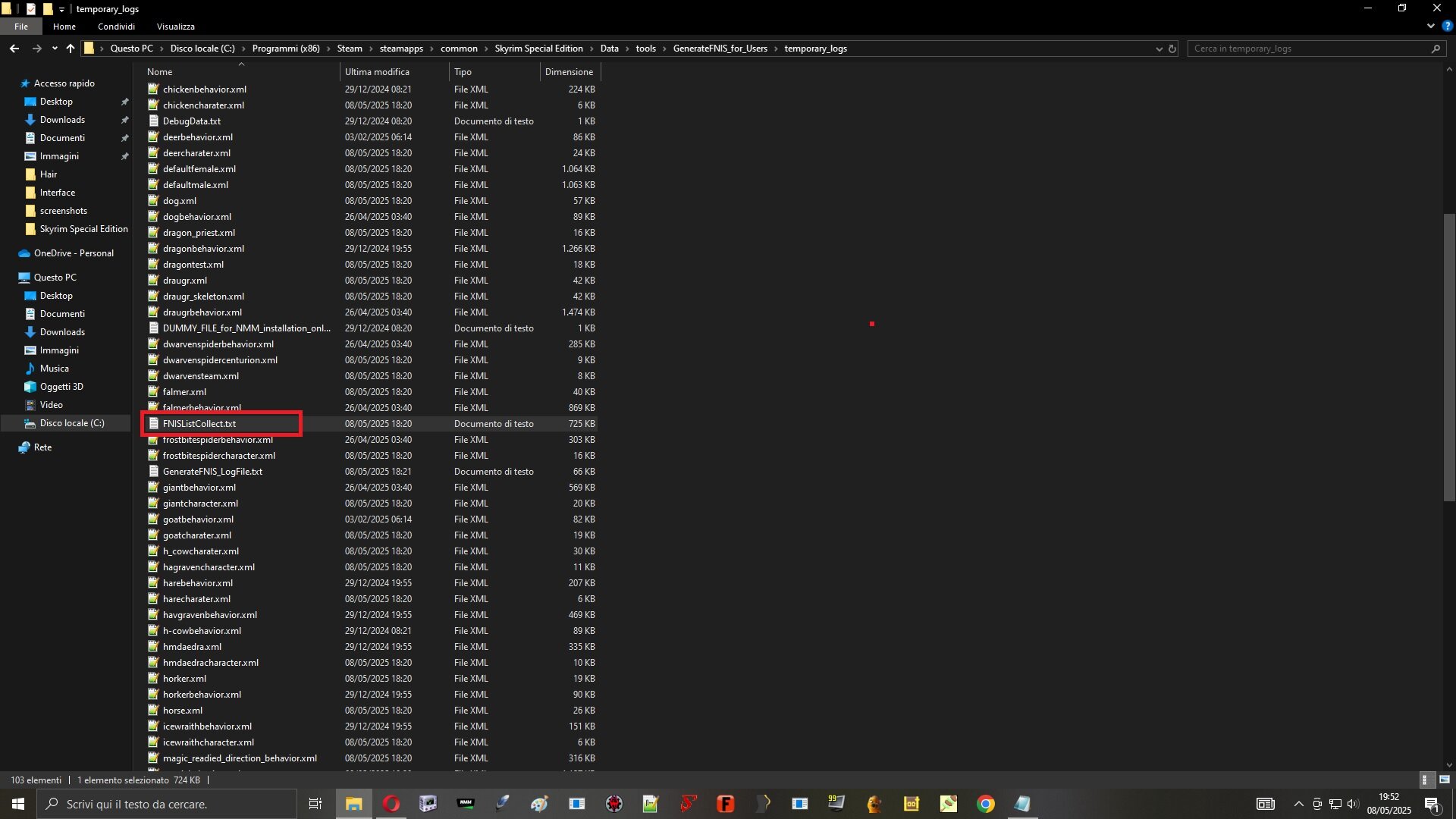Open the chevron after Data in address bar
Viewport: 1456px width, 819px height.
627,49
